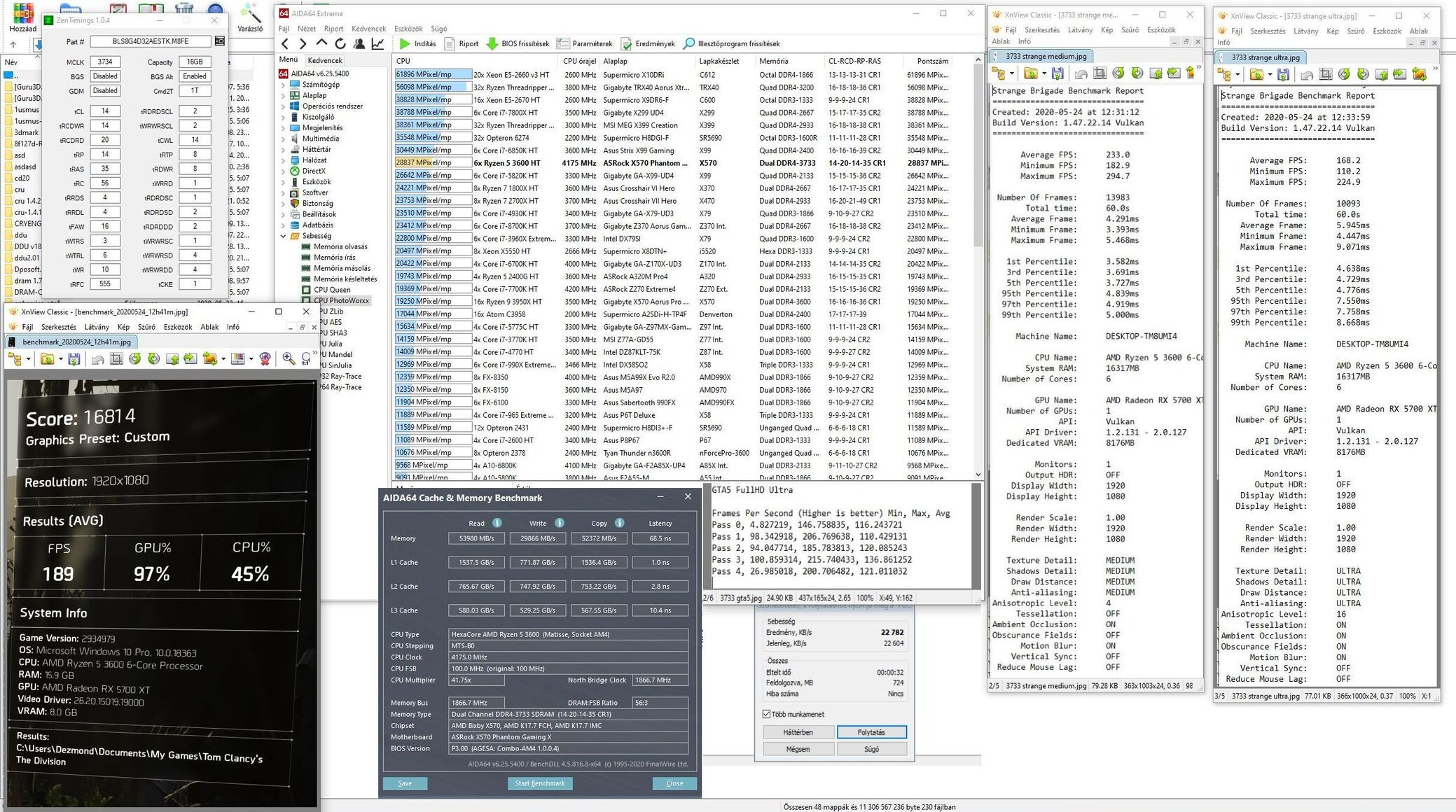
Task: Open Súgó menu in AIDA64
Action: (439, 29)
